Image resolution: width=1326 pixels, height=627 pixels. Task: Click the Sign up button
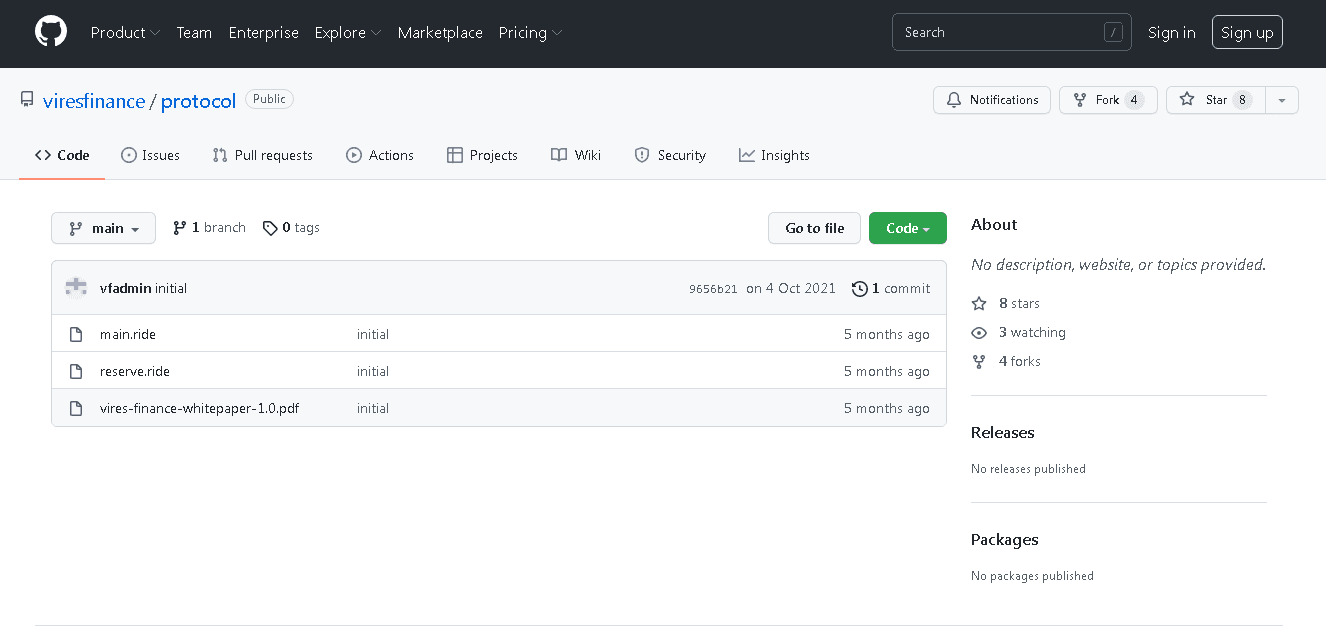[x=1246, y=33]
